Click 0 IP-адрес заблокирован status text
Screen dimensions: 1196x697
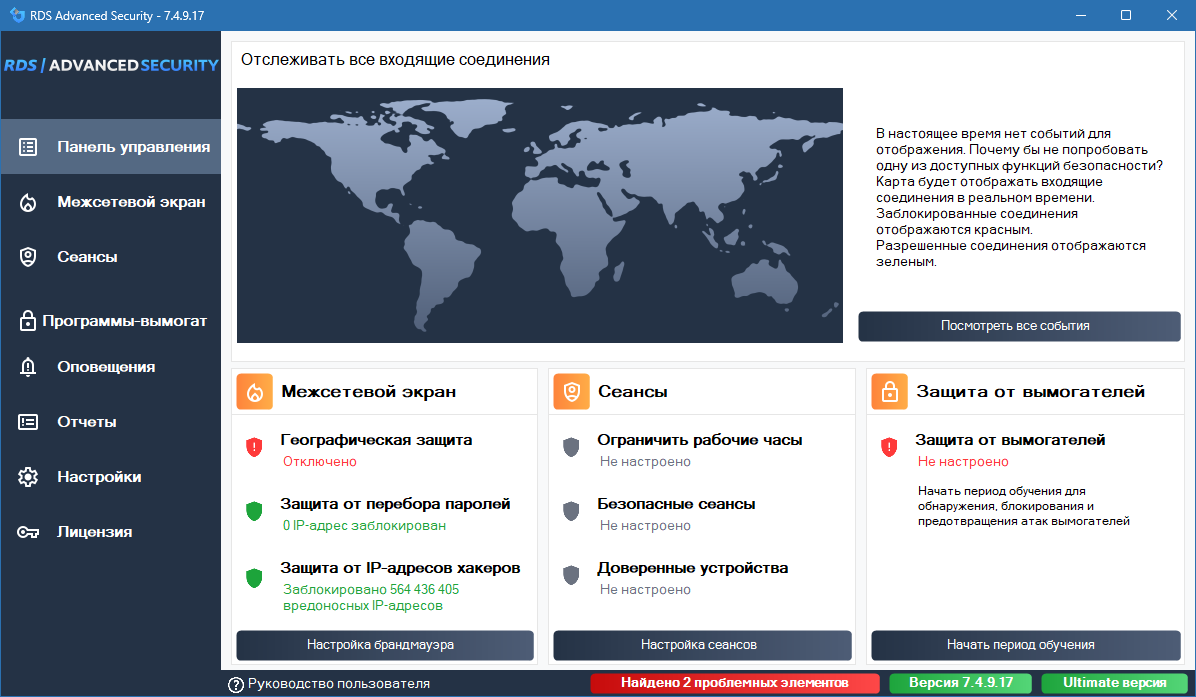pyautogui.click(x=364, y=525)
